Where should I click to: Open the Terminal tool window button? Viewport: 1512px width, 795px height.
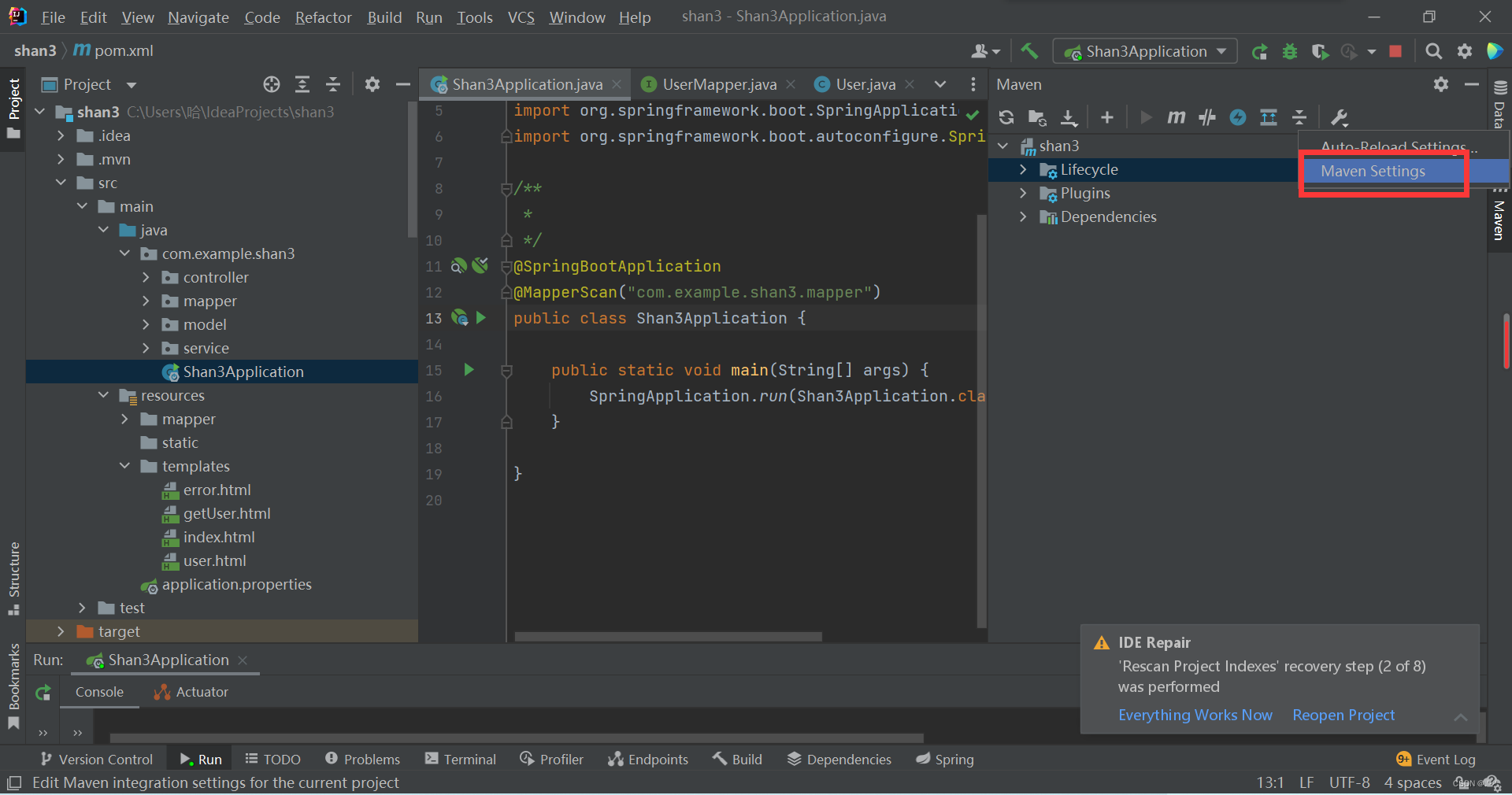pos(461,760)
